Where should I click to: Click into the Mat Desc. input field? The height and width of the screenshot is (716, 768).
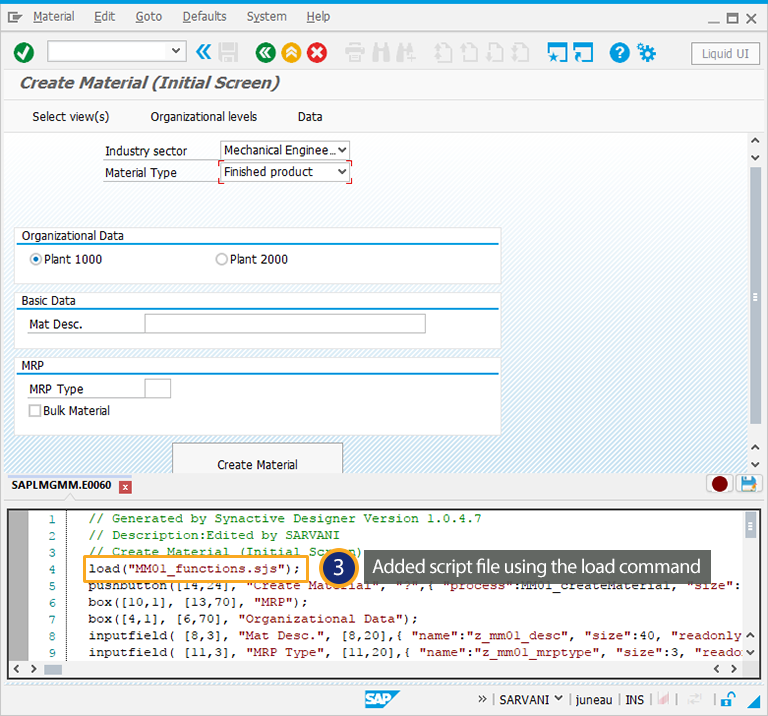pos(285,324)
